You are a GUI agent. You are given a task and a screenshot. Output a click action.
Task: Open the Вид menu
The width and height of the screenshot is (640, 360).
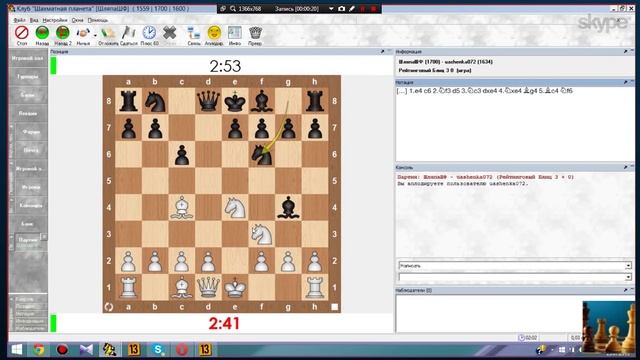tap(34, 20)
